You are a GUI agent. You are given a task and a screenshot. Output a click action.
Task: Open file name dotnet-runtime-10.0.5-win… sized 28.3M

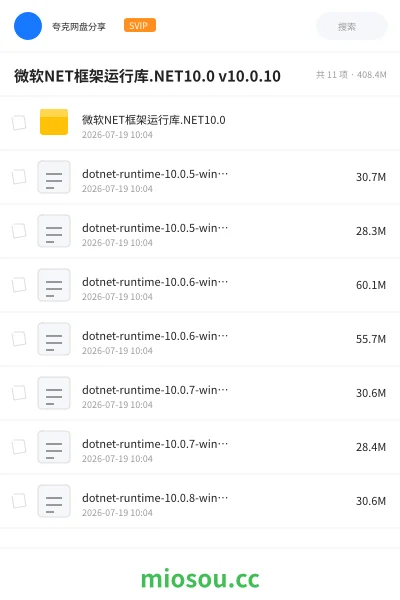(x=155, y=228)
